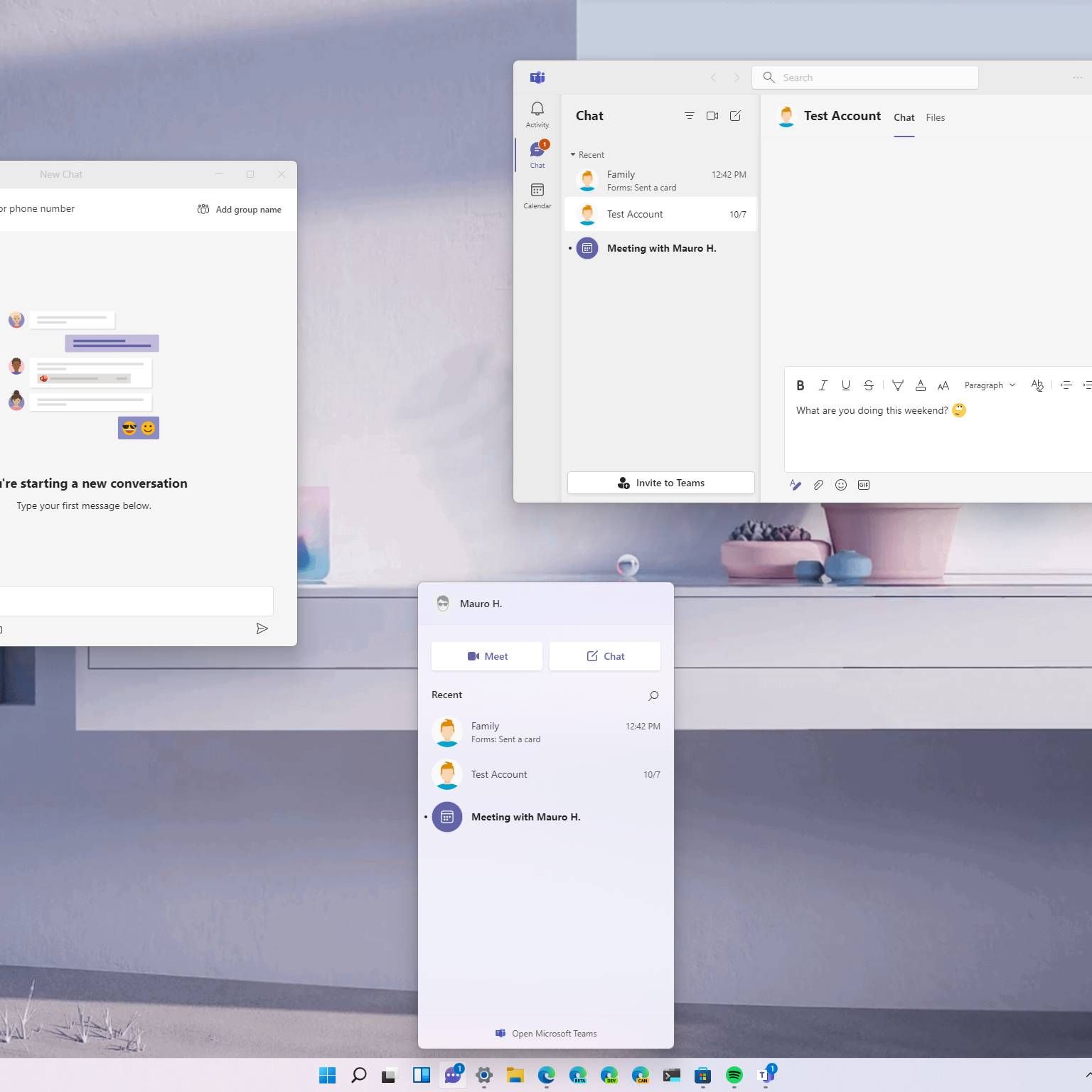Start a Meet now video call from Chat header

click(x=712, y=116)
